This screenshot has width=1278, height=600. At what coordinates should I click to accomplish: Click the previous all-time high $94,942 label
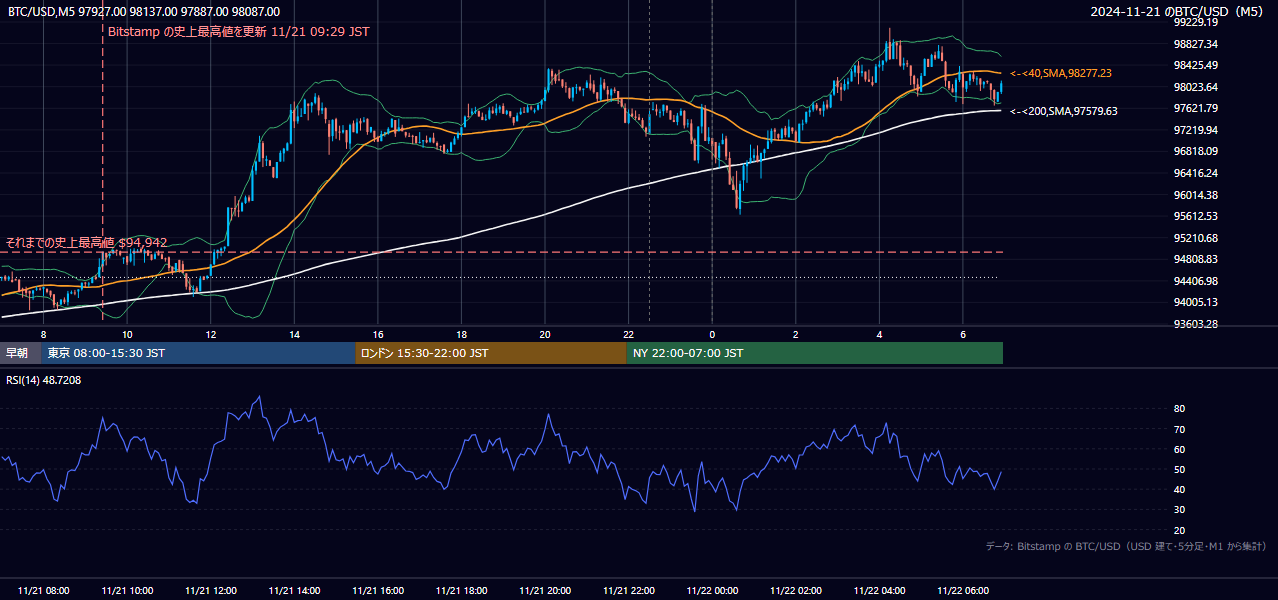[86, 242]
